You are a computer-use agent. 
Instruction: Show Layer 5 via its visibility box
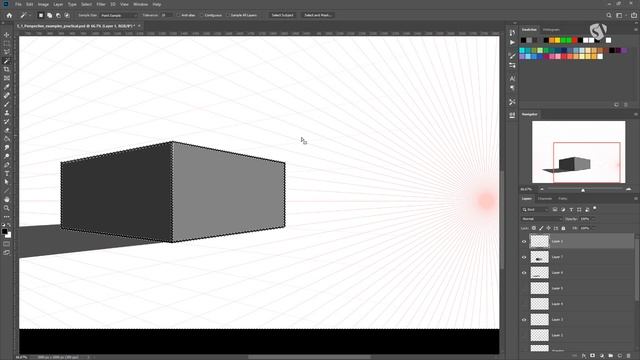pyautogui.click(x=524, y=288)
